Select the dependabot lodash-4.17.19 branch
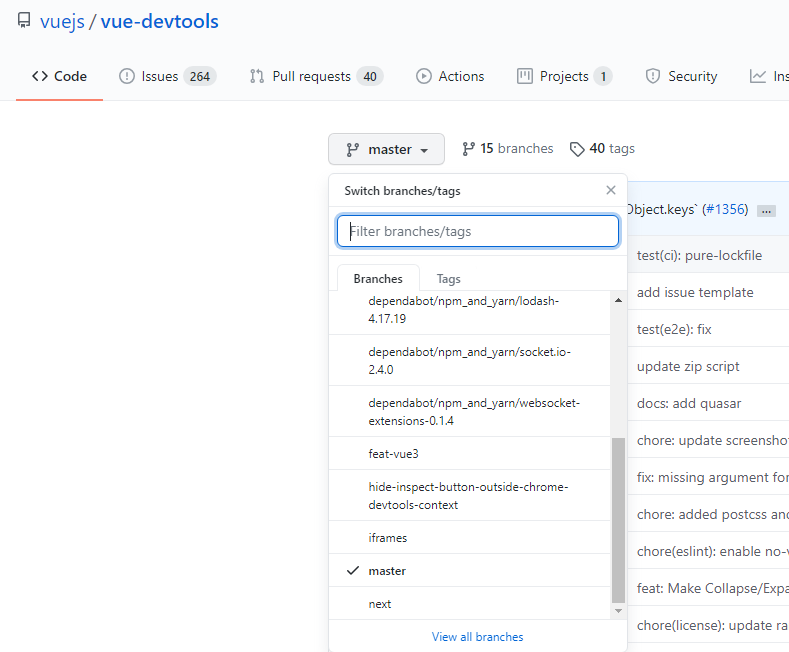This screenshot has width=789, height=652. [x=469, y=310]
